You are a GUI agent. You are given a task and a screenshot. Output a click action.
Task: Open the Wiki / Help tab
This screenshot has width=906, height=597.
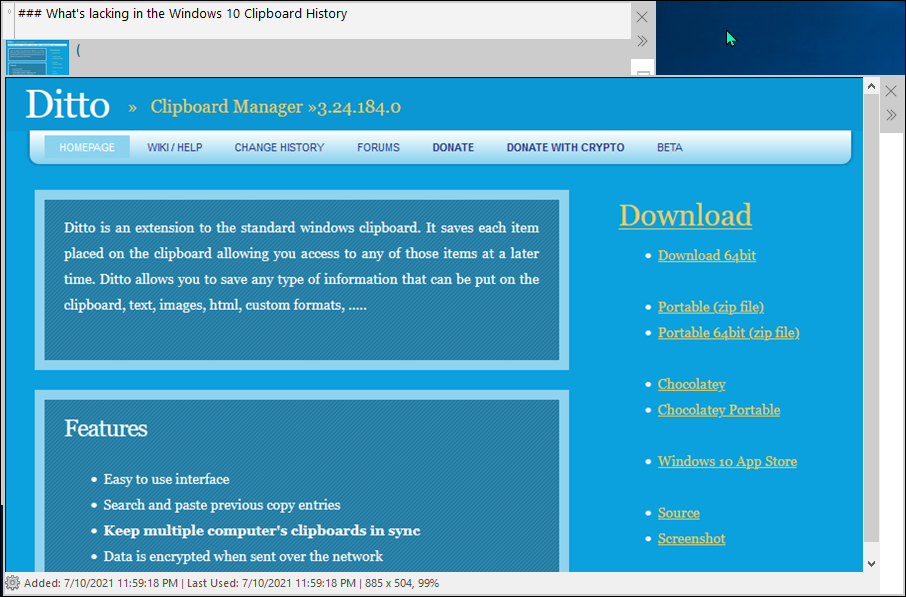(174, 147)
